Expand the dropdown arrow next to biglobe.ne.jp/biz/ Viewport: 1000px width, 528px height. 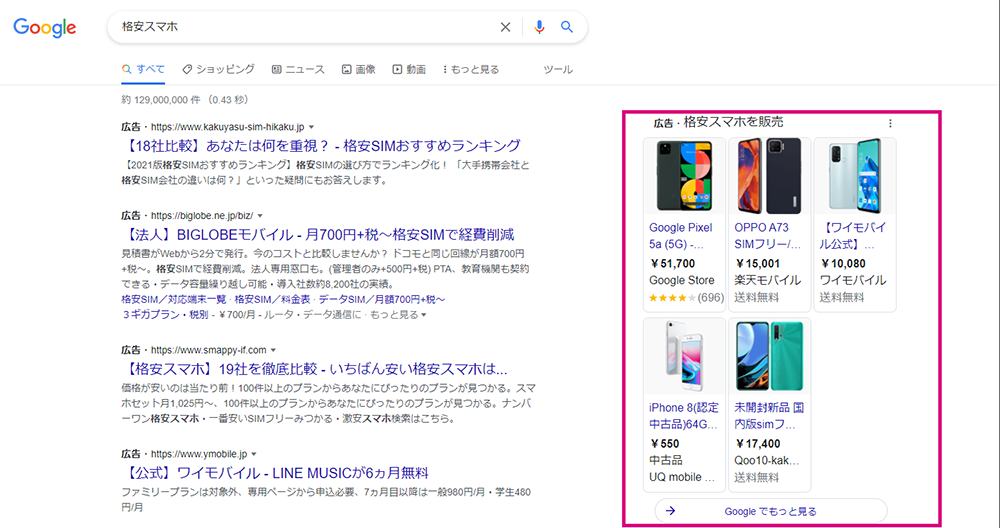tap(260, 216)
